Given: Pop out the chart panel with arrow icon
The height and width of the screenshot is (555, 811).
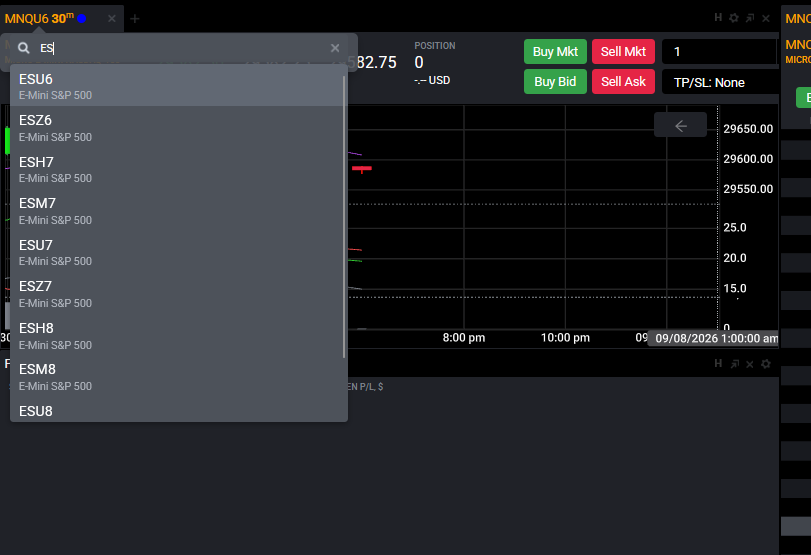Looking at the screenshot, I should tap(750, 18).
